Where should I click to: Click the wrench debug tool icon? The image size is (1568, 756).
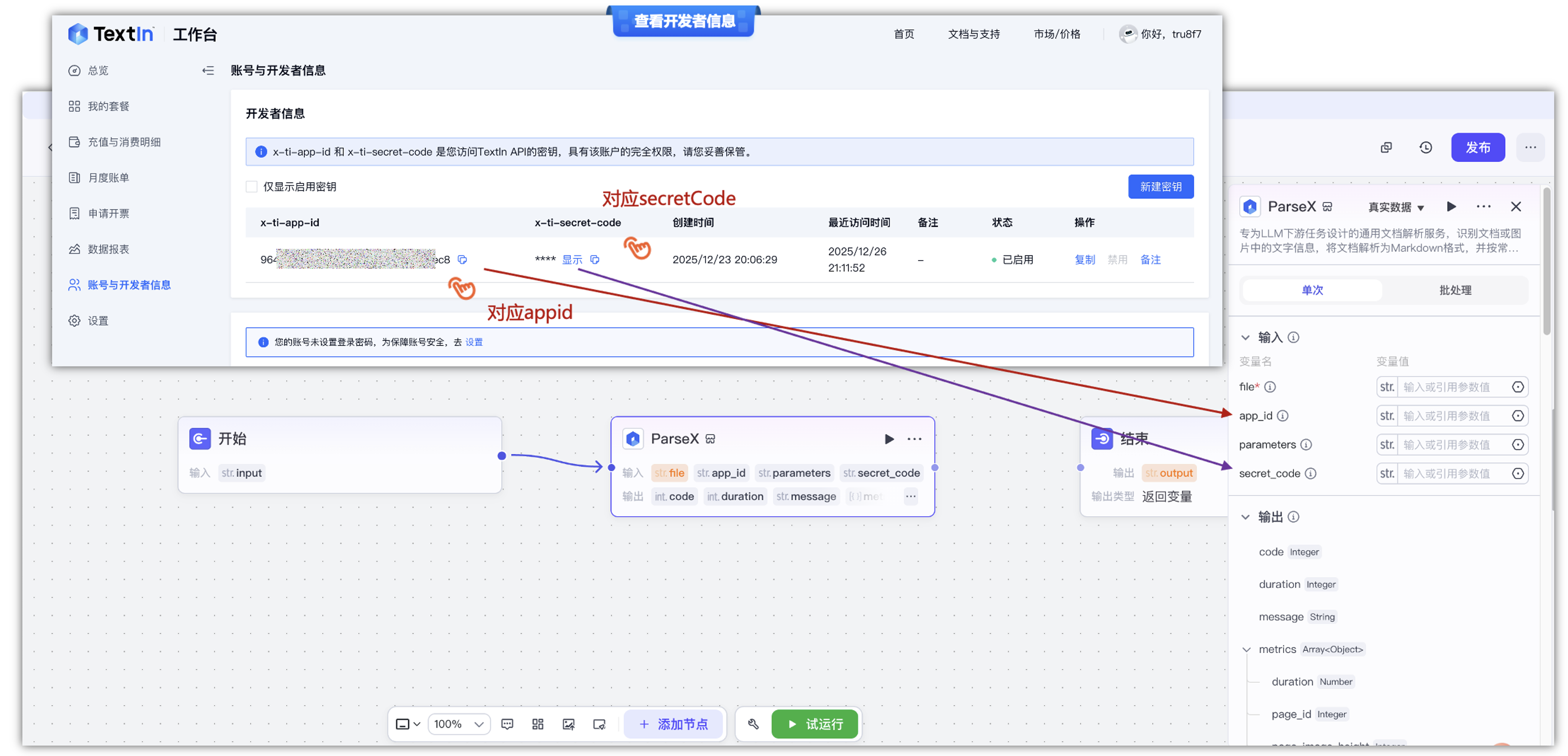click(x=753, y=724)
